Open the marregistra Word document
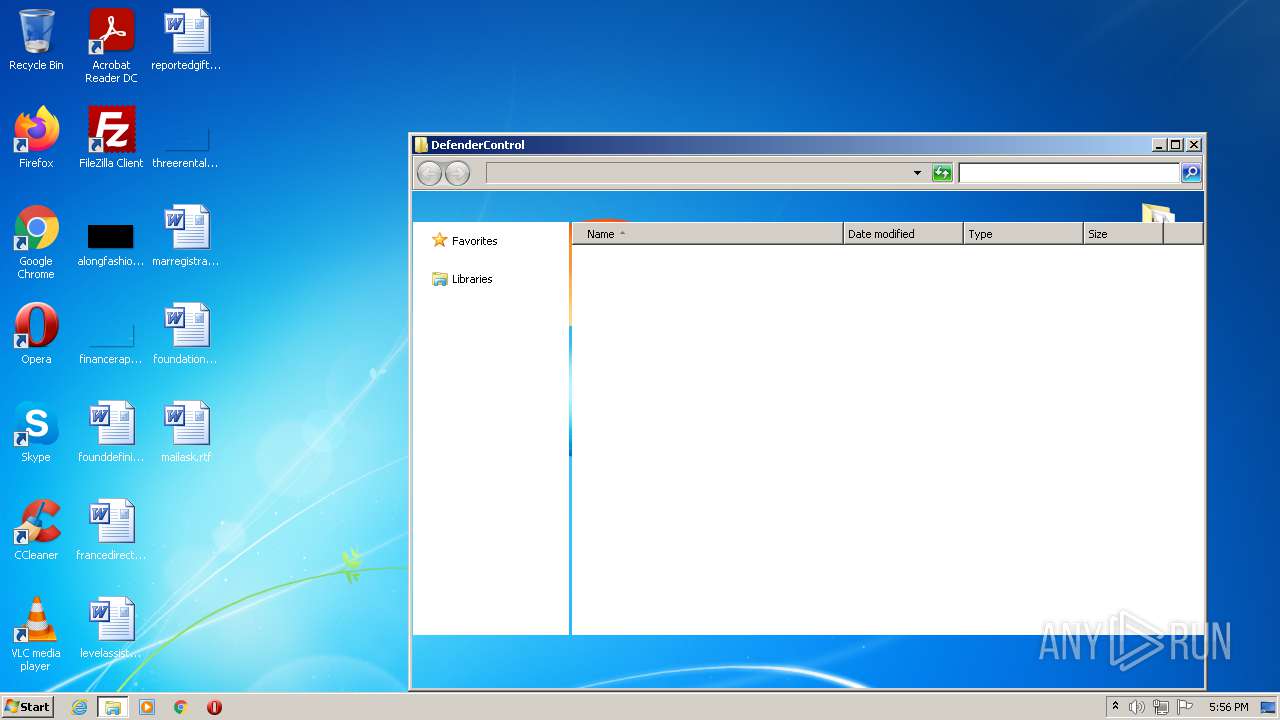The height and width of the screenshot is (720, 1280). (186, 236)
